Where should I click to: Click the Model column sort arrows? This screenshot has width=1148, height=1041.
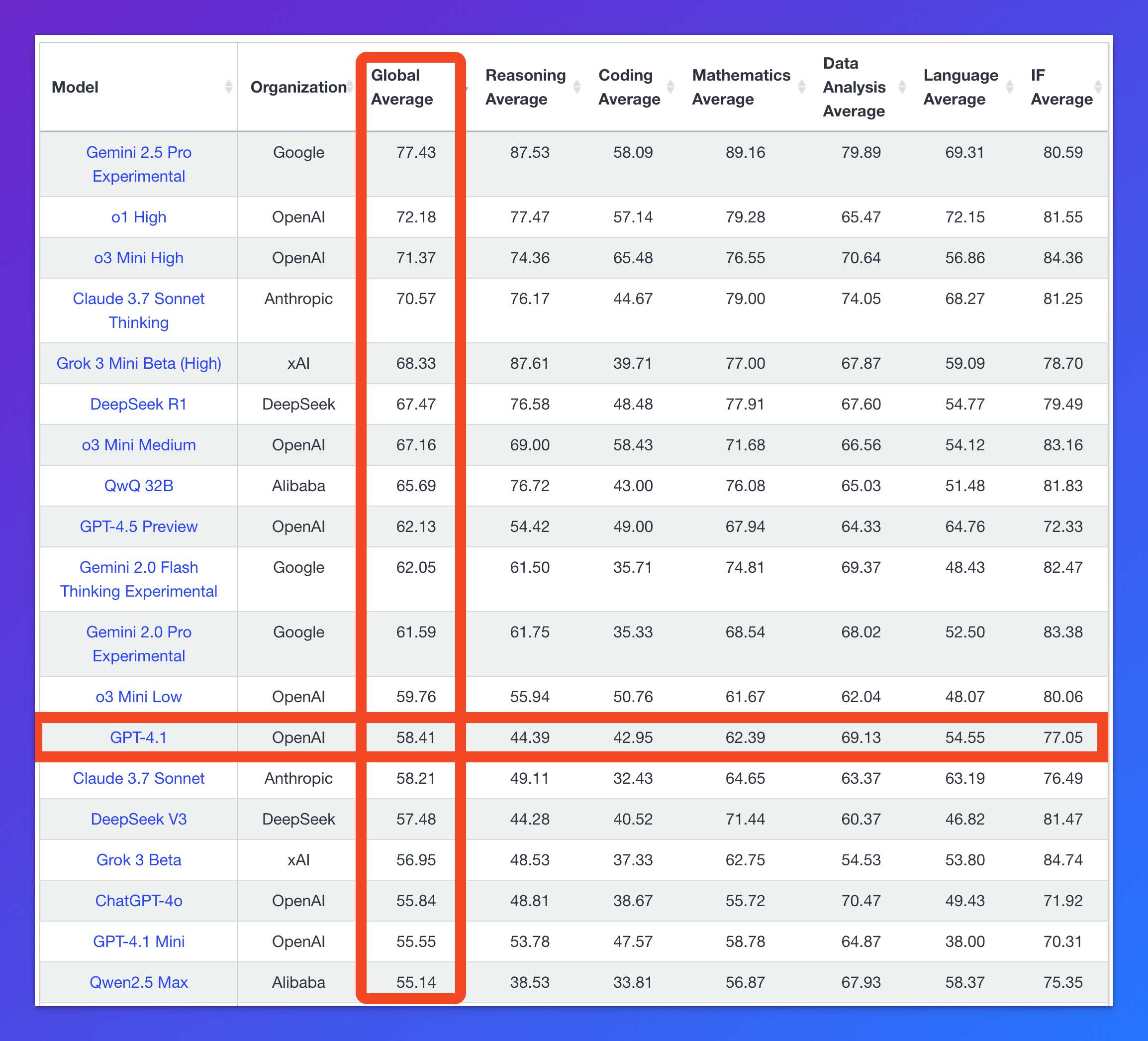[228, 87]
